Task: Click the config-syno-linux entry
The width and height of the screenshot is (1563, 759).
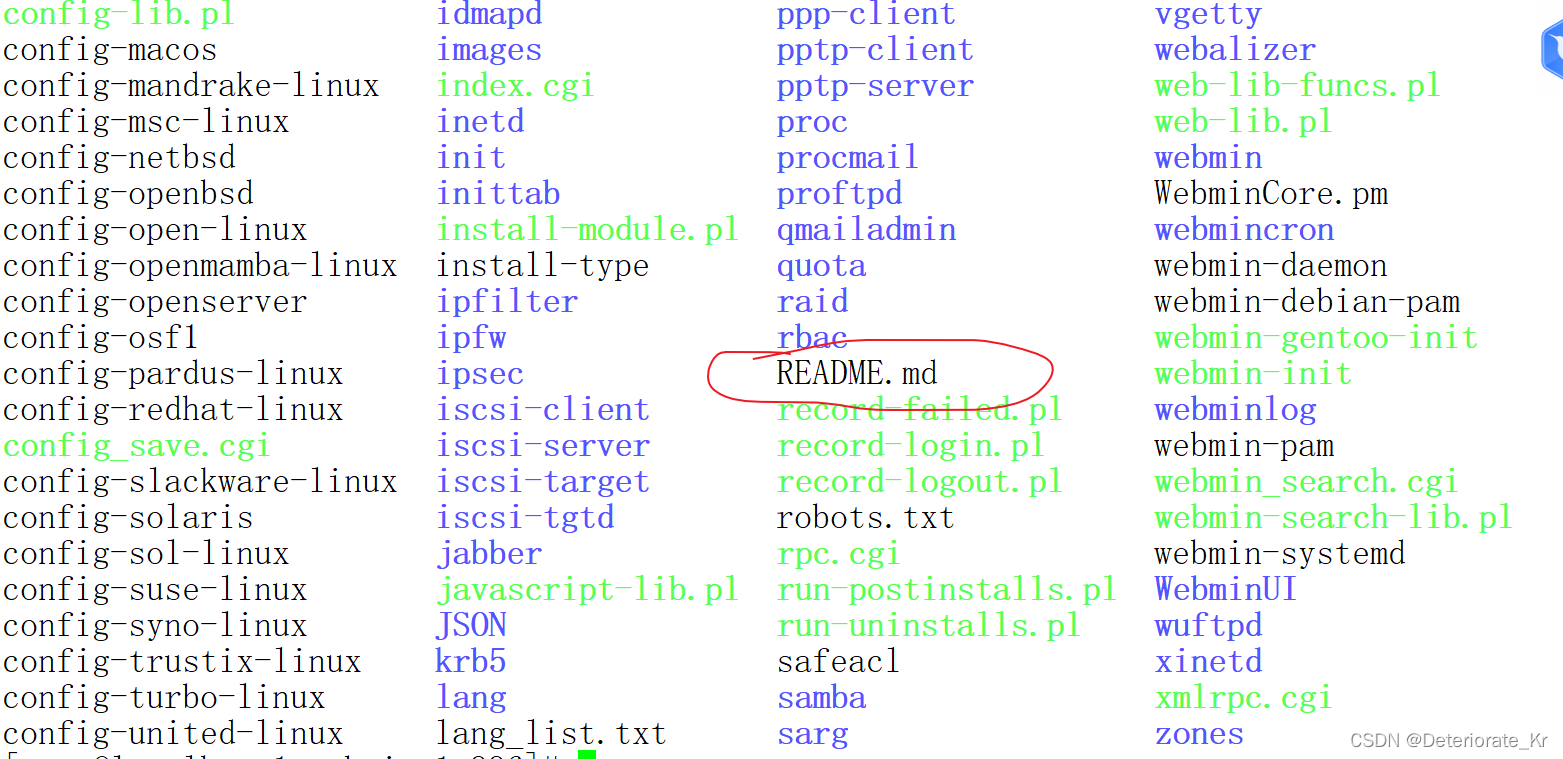Action: 155,626
